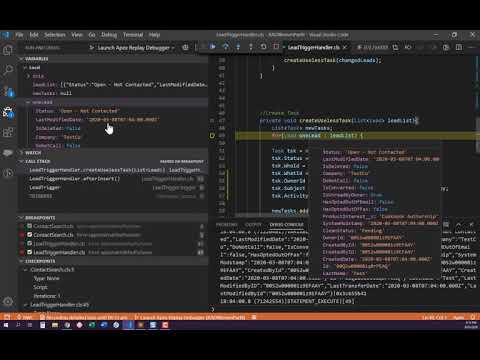
Task: Switch to the OUTPUT panel tab
Action: tap(253, 225)
